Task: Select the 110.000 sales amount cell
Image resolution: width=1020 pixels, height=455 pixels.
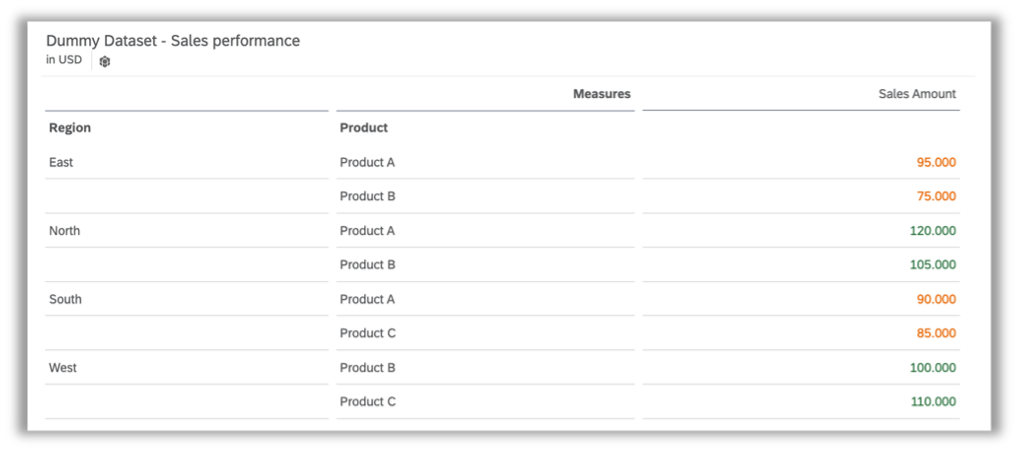Action: pos(933,402)
